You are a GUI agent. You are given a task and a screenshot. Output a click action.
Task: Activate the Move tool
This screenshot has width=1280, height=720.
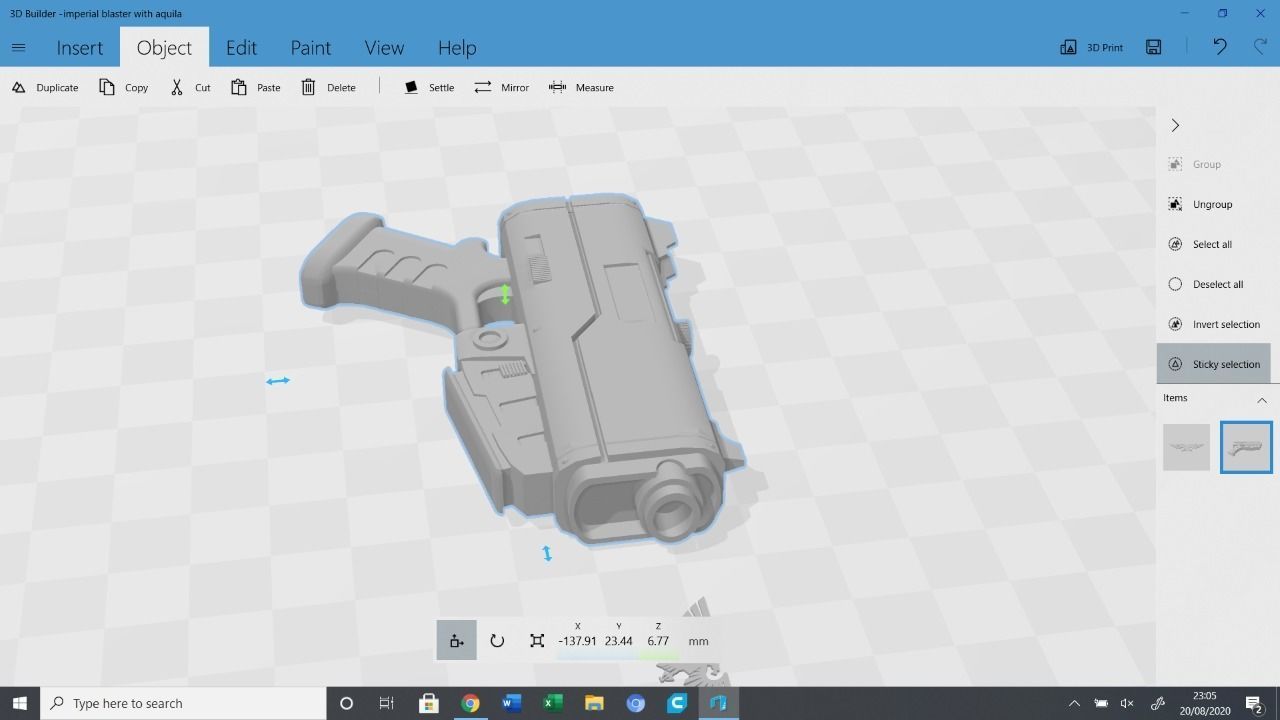456,640
